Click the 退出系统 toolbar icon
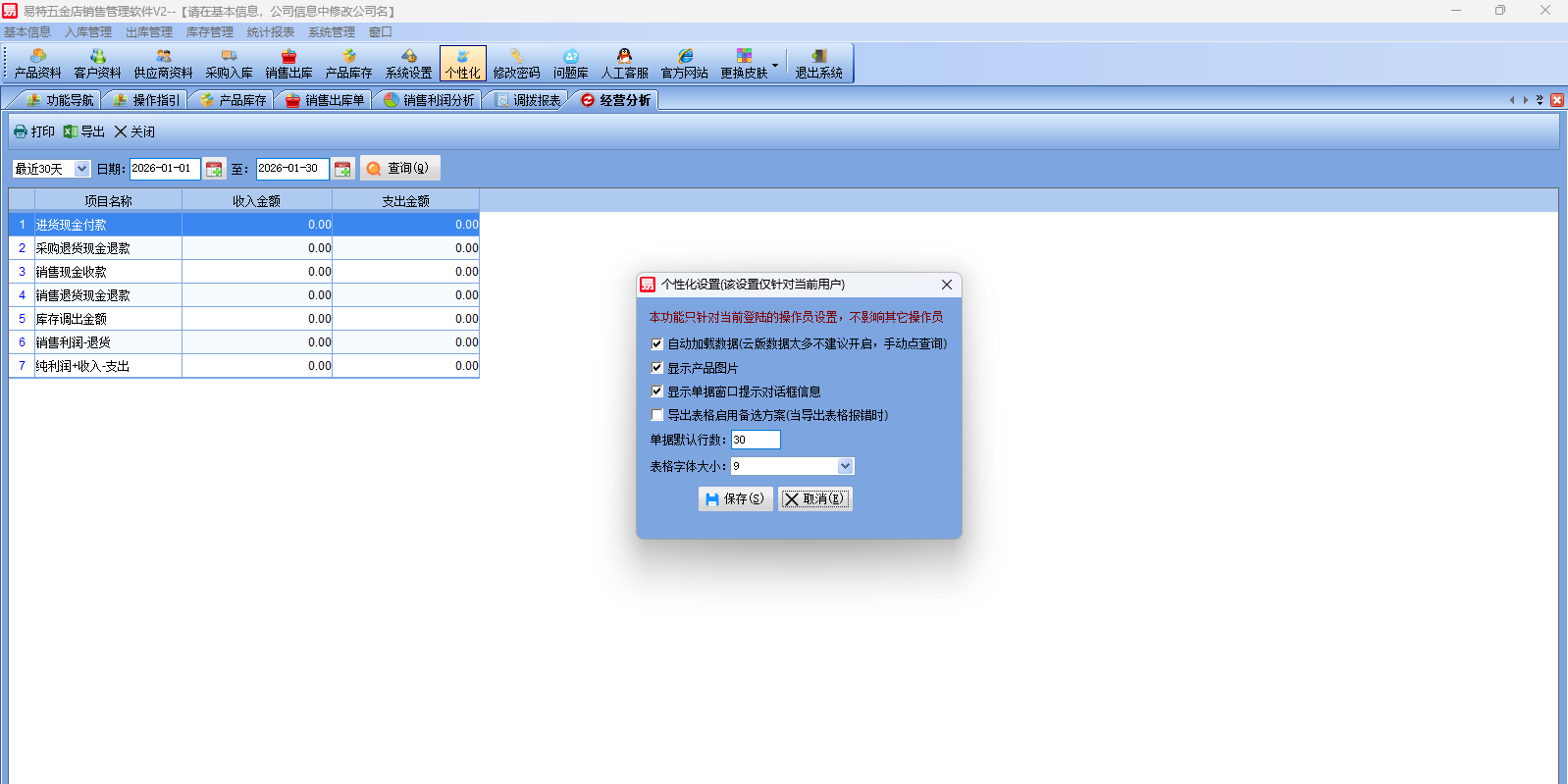The height and width of the screenshot is (784, 1568). [x=818, y=64]
